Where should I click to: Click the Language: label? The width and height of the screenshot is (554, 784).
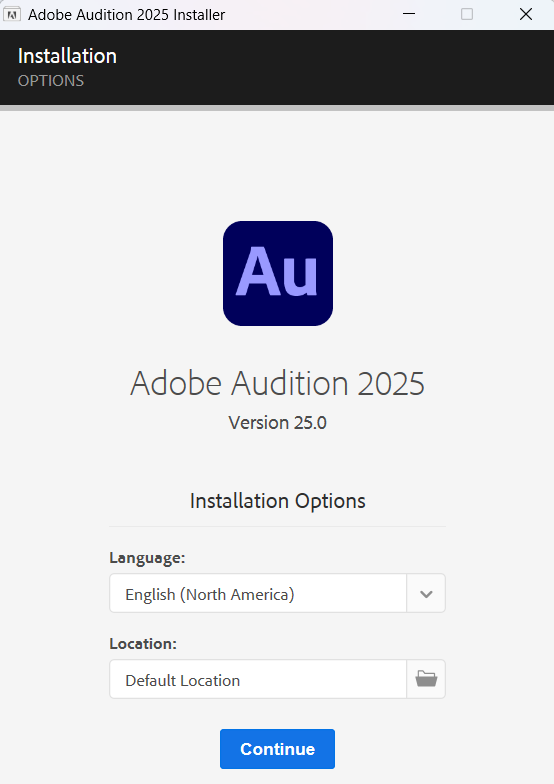pyautogui.click(x=147, y=558)
